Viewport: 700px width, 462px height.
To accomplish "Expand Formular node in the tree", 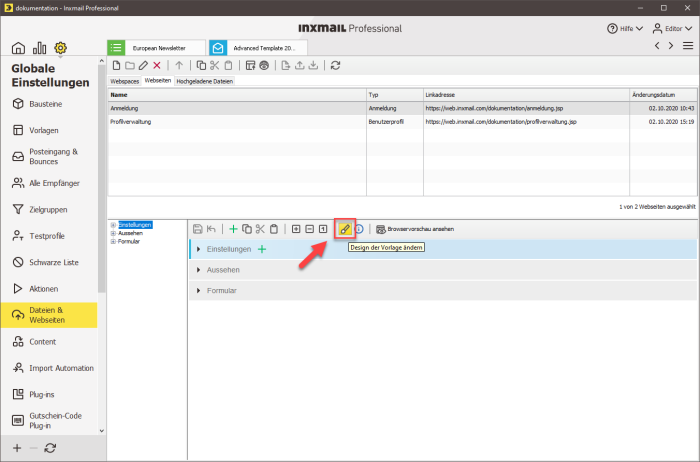I will click(x=113, y=241).
